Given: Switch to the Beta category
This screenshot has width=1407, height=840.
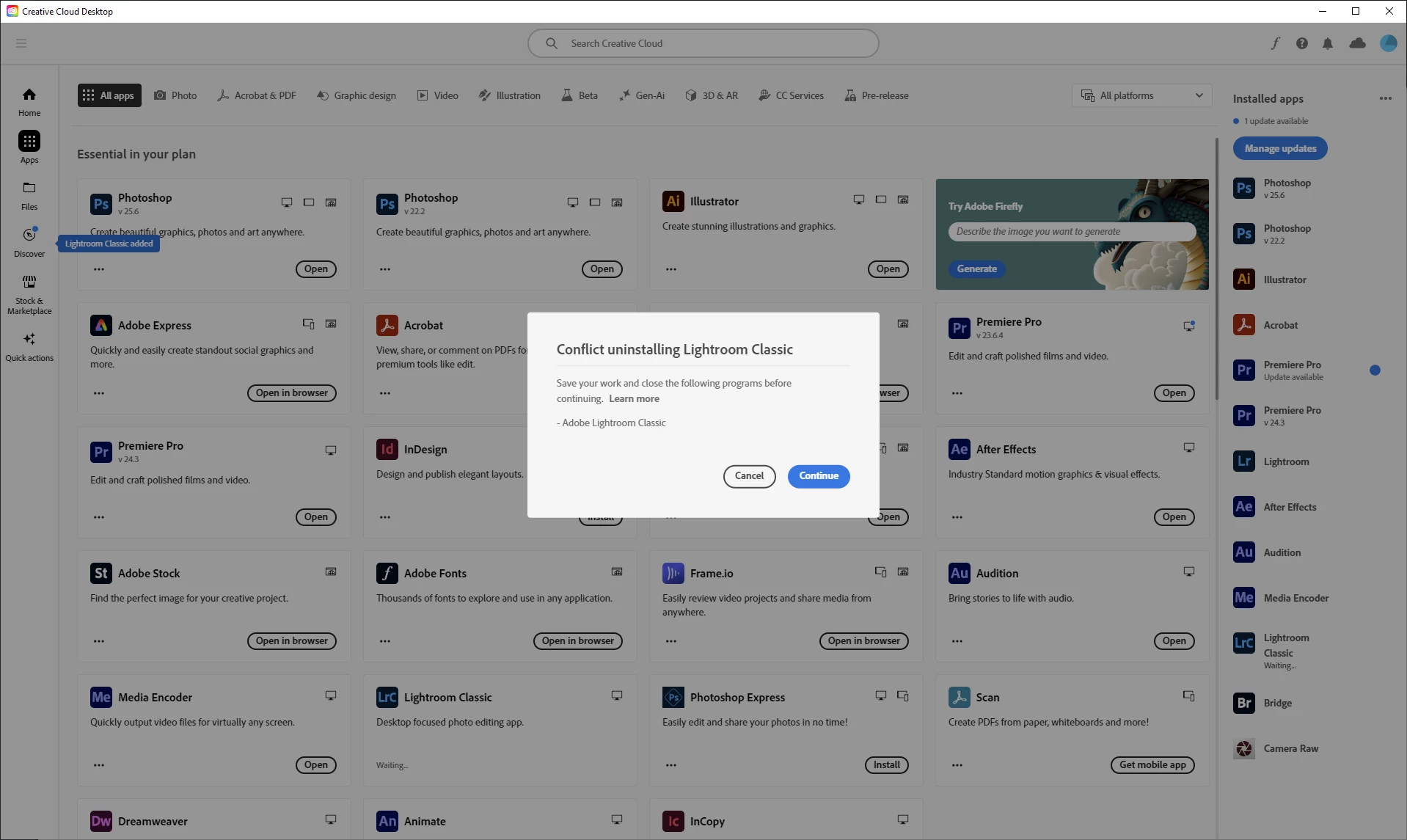Looking at the screenshot, I should (x=580, y=95).
